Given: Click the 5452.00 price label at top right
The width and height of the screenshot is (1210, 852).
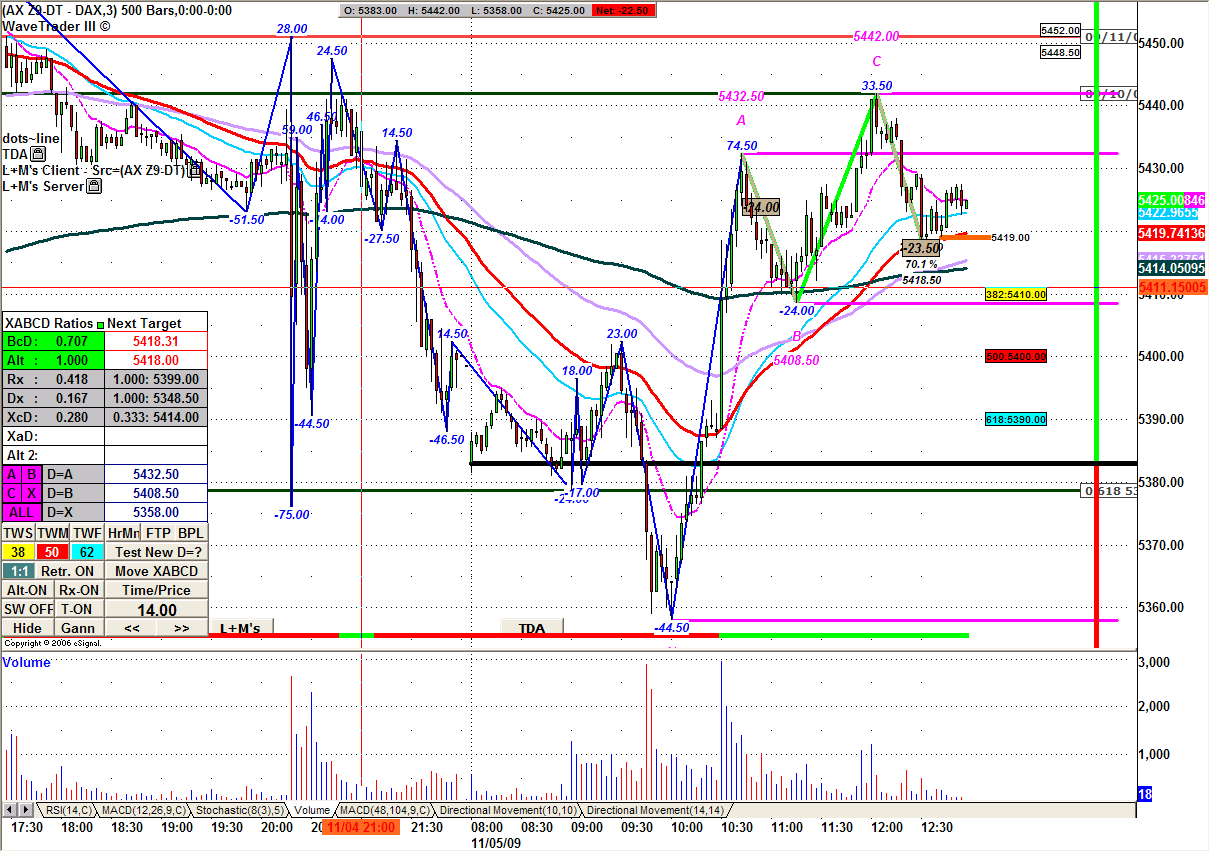Looking at the screenshot, I should (1060, 31).
